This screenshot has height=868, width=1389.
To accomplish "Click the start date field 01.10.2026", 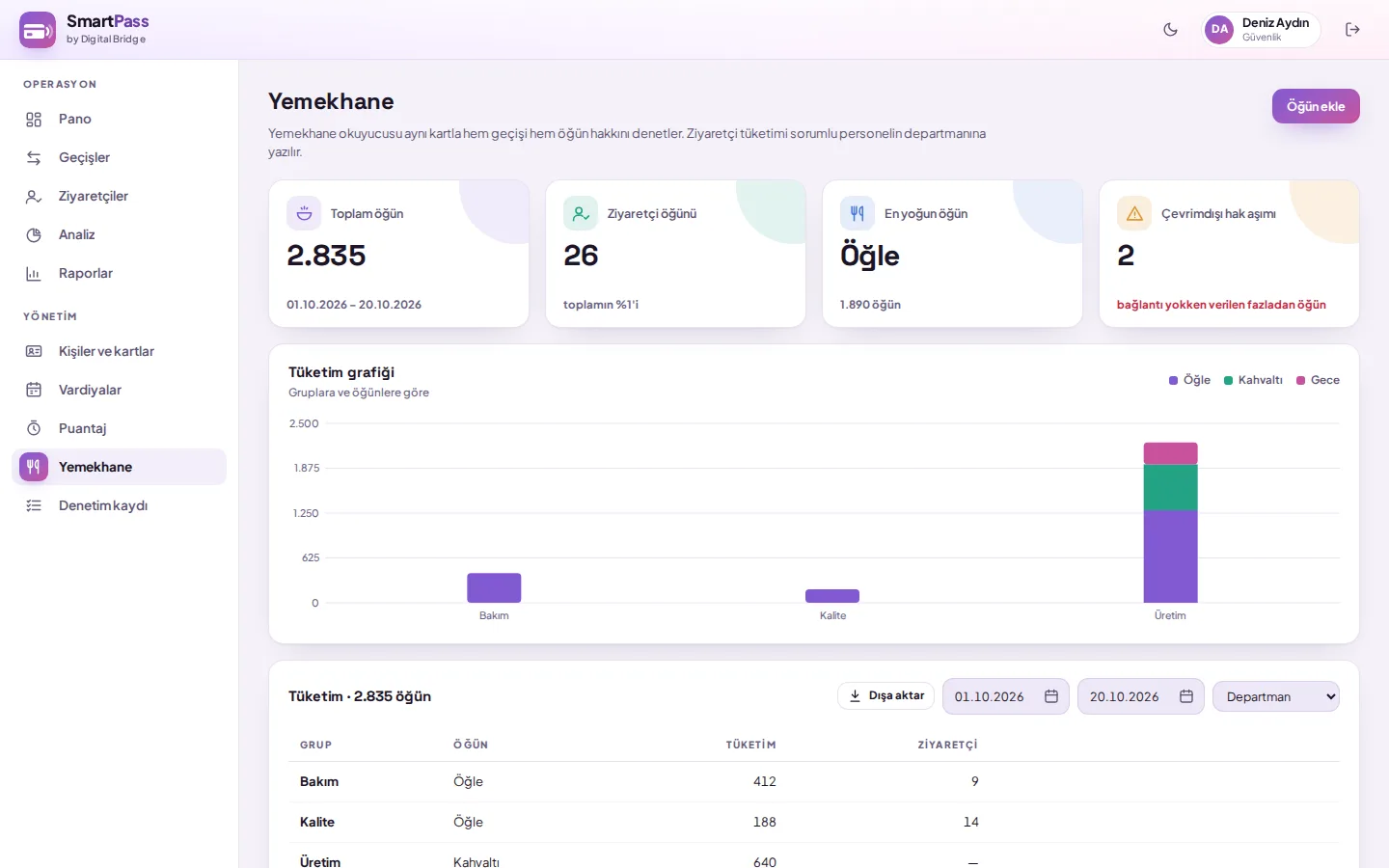I will [x=1005, y=696].
